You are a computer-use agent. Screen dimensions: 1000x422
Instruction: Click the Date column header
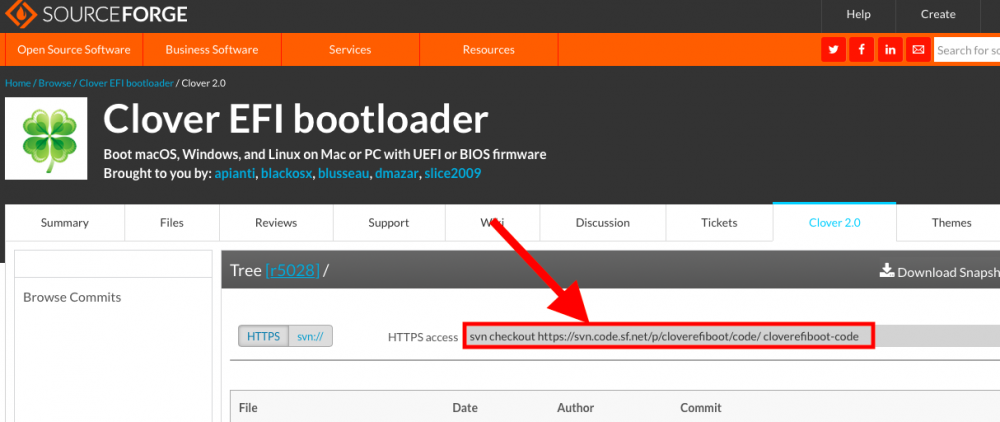[x=465, y=407]
